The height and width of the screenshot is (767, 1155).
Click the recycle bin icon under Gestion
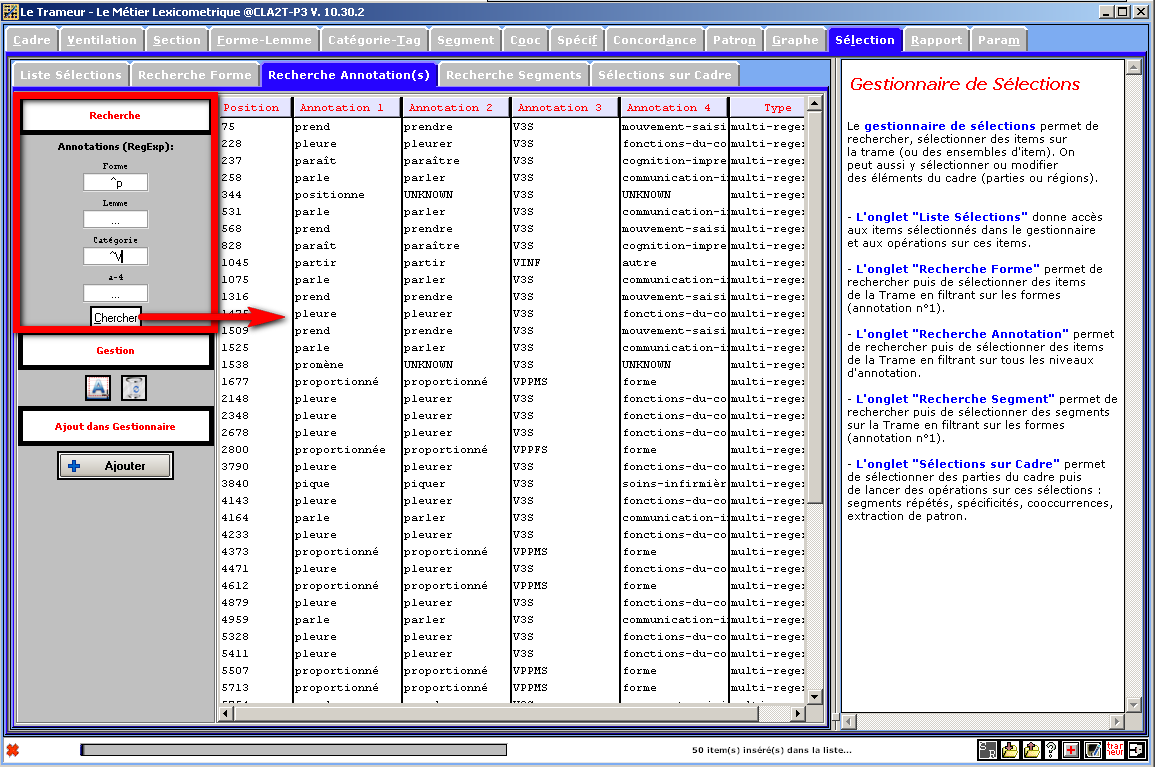tap(134, 388)
